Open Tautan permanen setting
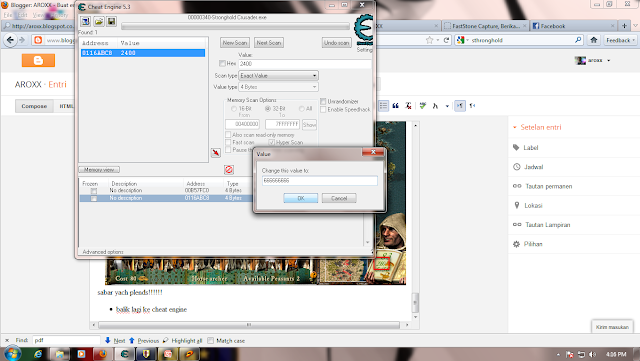This screenshot has height=361, width=640. 548,186
